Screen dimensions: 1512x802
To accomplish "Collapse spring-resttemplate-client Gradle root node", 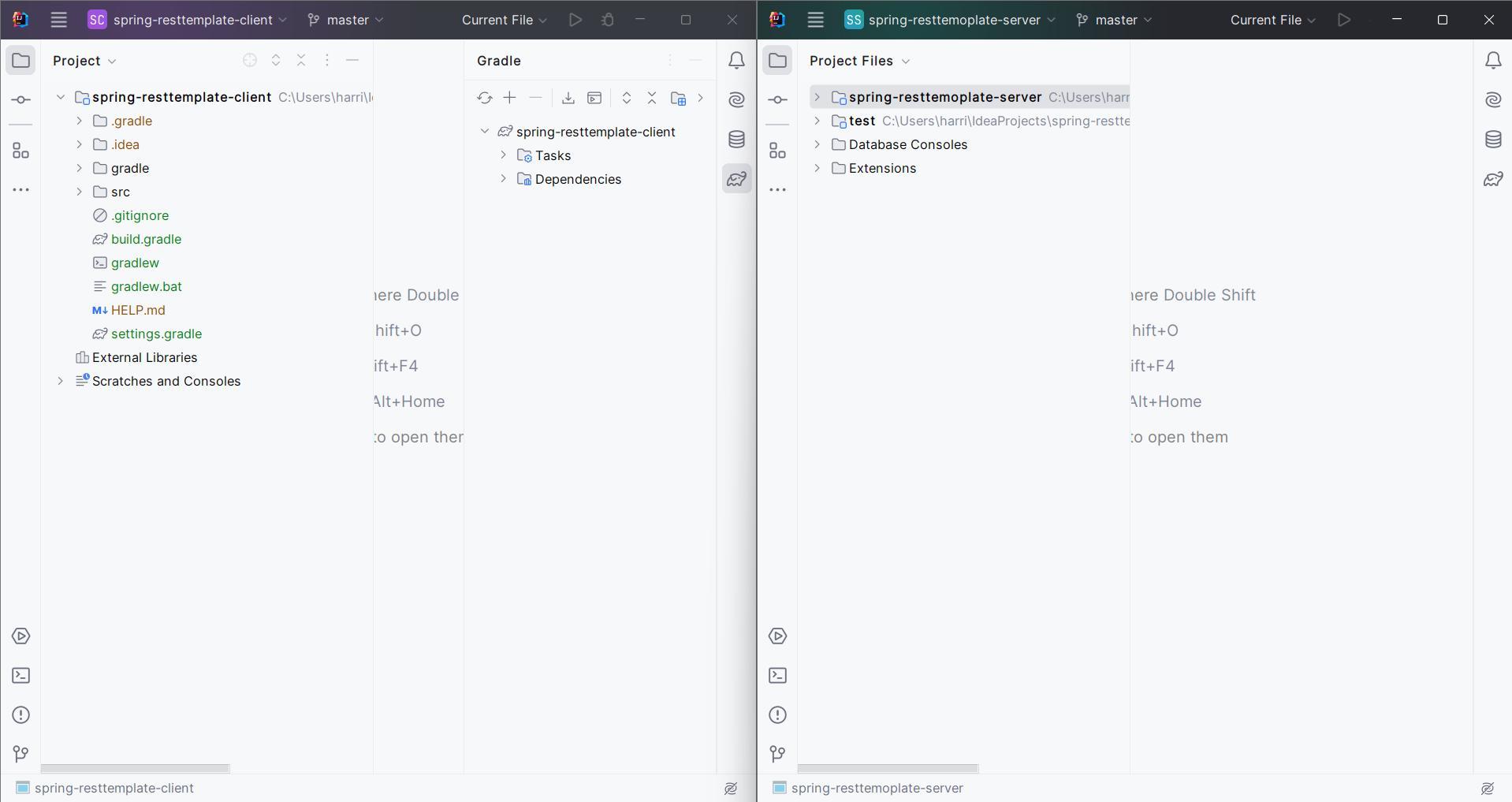I will point(485,132).
